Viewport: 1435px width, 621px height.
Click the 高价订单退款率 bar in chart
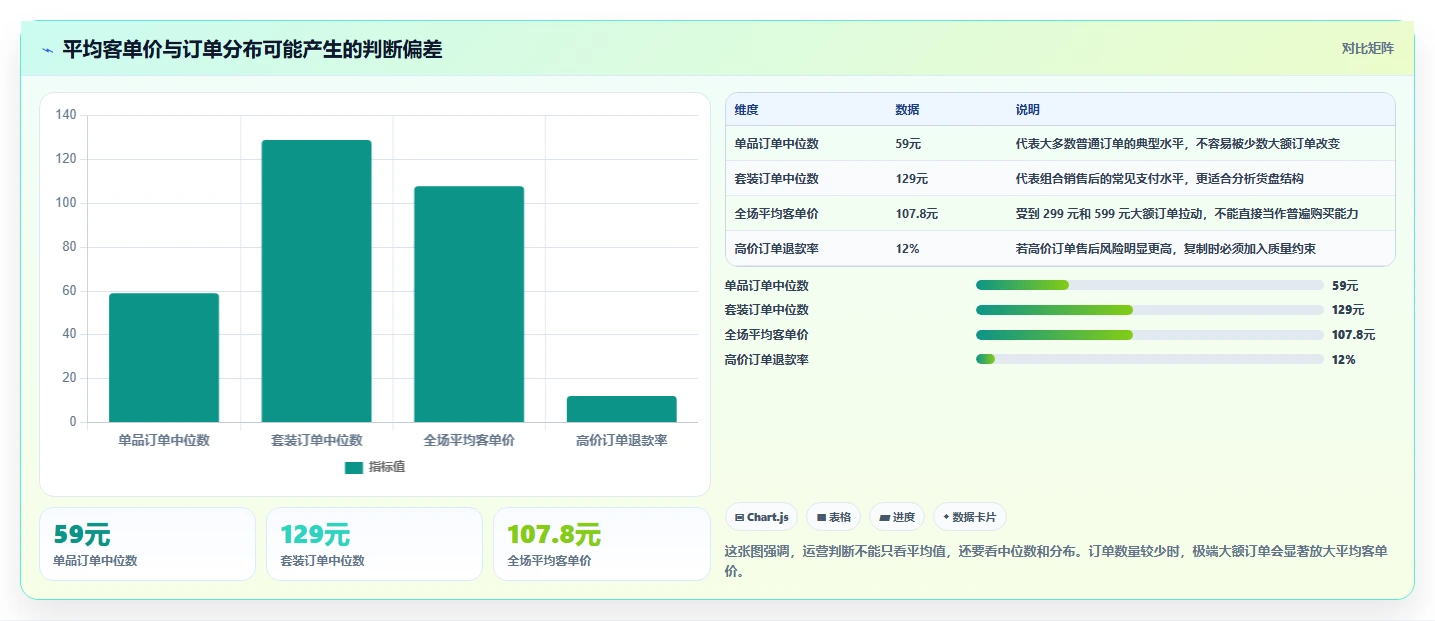tap(621, 409)
